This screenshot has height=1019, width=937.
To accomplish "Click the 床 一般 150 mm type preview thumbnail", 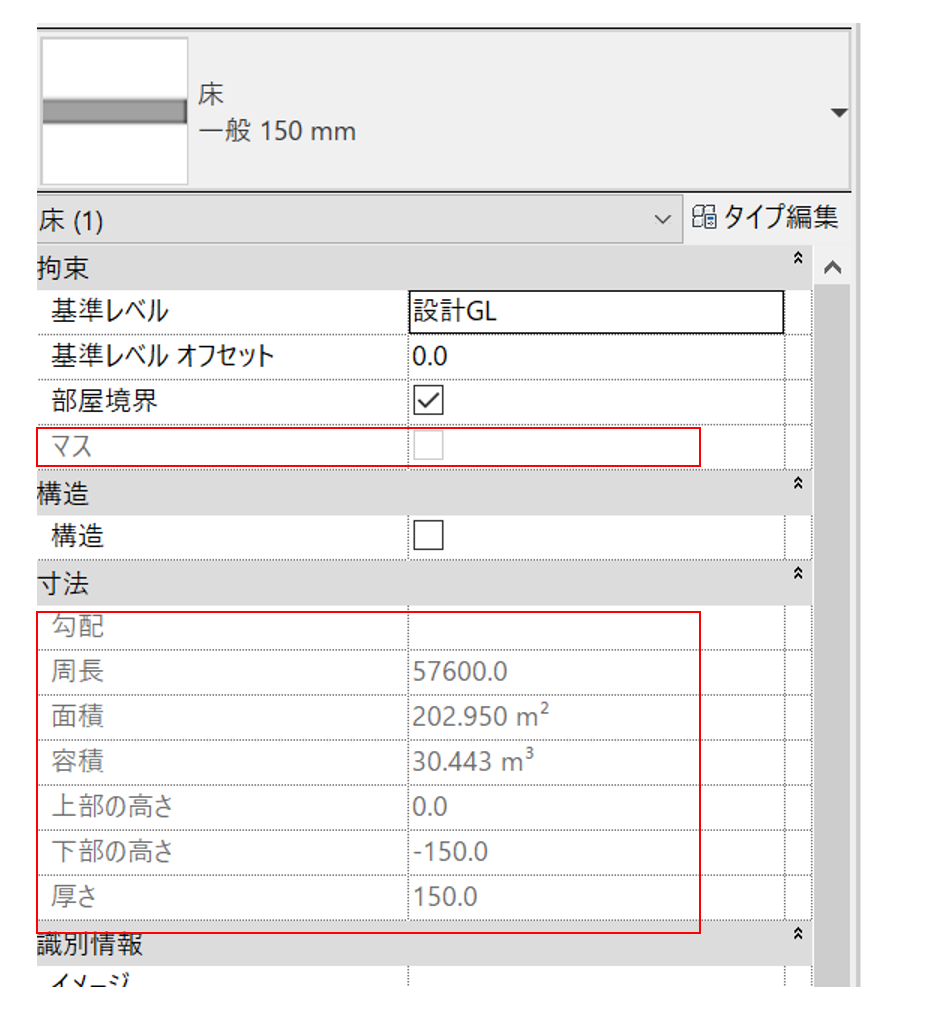I will click(114, 112).
